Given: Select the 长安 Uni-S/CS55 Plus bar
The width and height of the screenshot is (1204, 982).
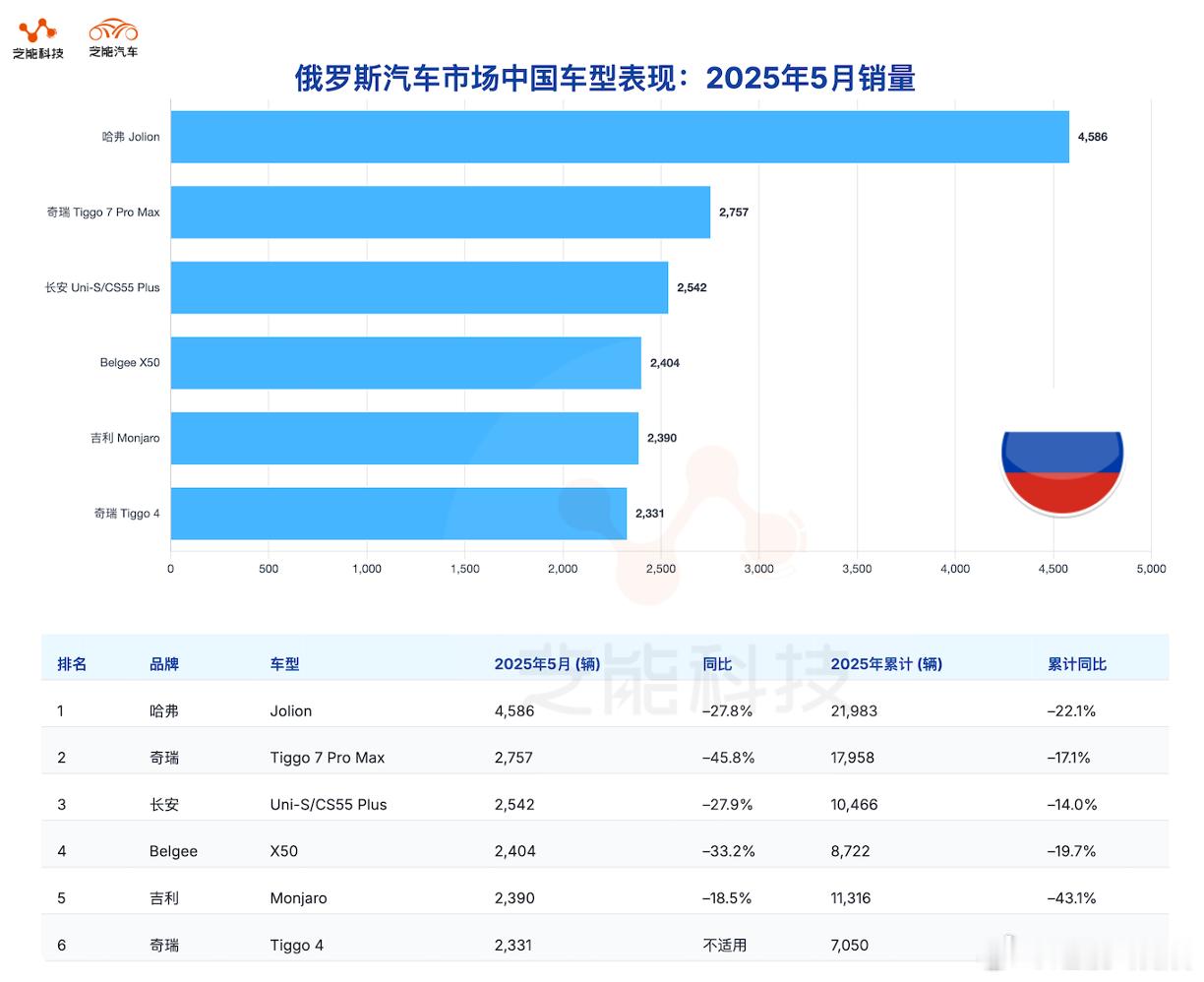Looking at the screenshot, I should pos(419,287).
